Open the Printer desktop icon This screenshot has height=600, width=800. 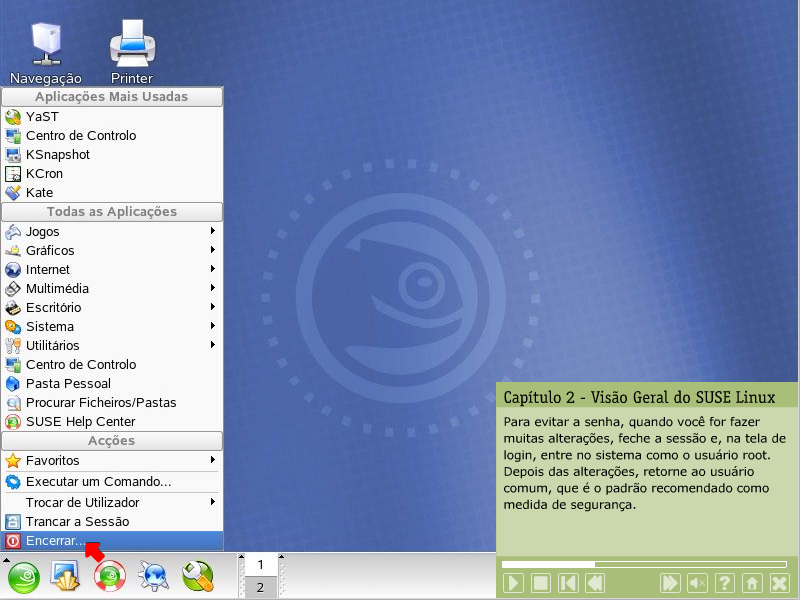[x=131, y=50]
